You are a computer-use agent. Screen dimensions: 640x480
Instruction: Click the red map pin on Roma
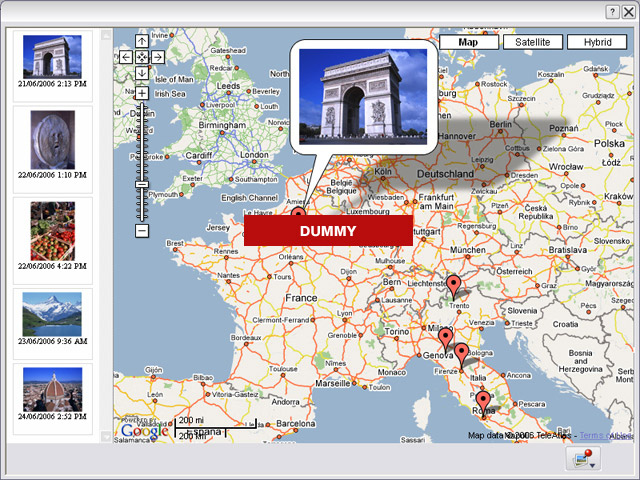[x=483, y=403]
